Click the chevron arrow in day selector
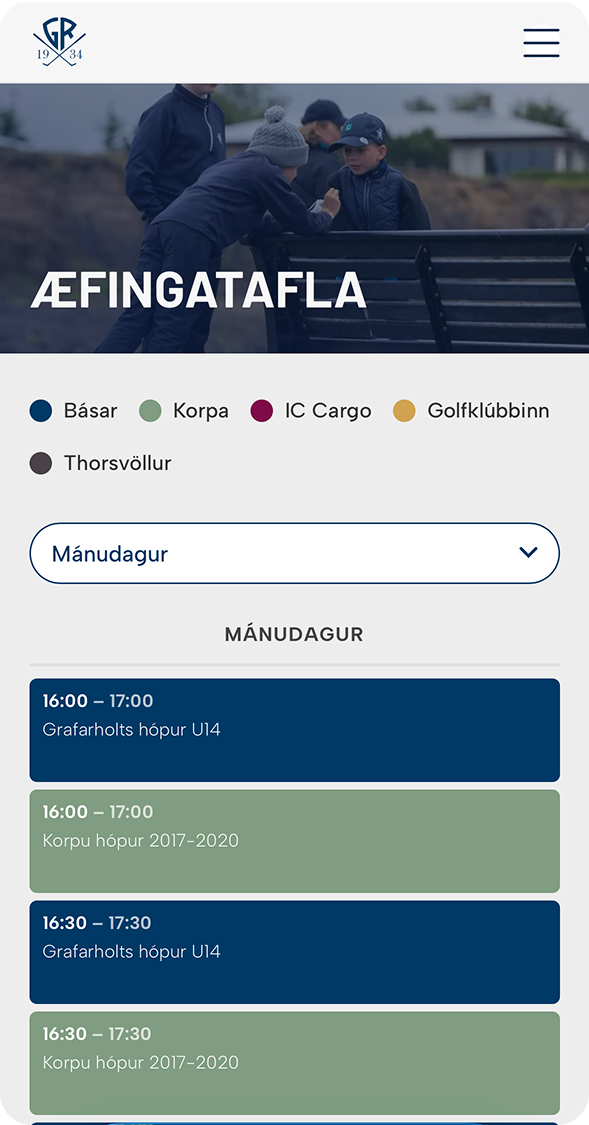589x1125 pixels. pos(529,552)
